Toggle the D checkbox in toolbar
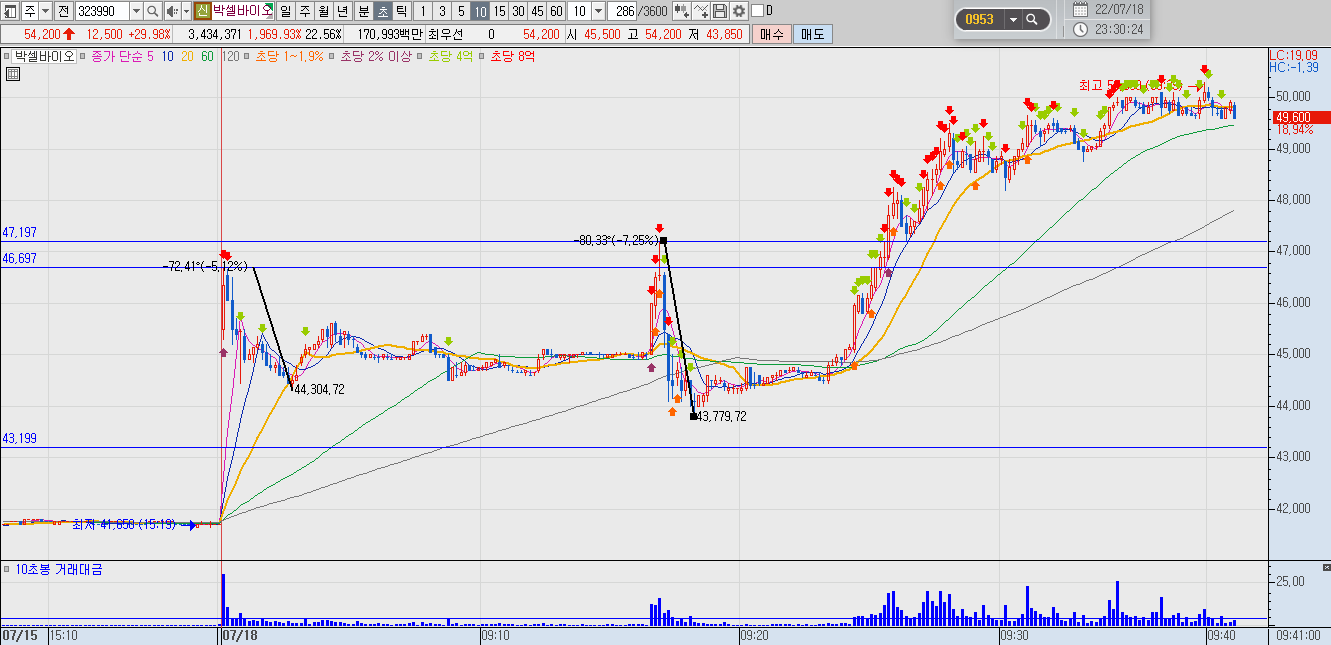This screenshot has width=1331, height=645. [x=757, y=11]
